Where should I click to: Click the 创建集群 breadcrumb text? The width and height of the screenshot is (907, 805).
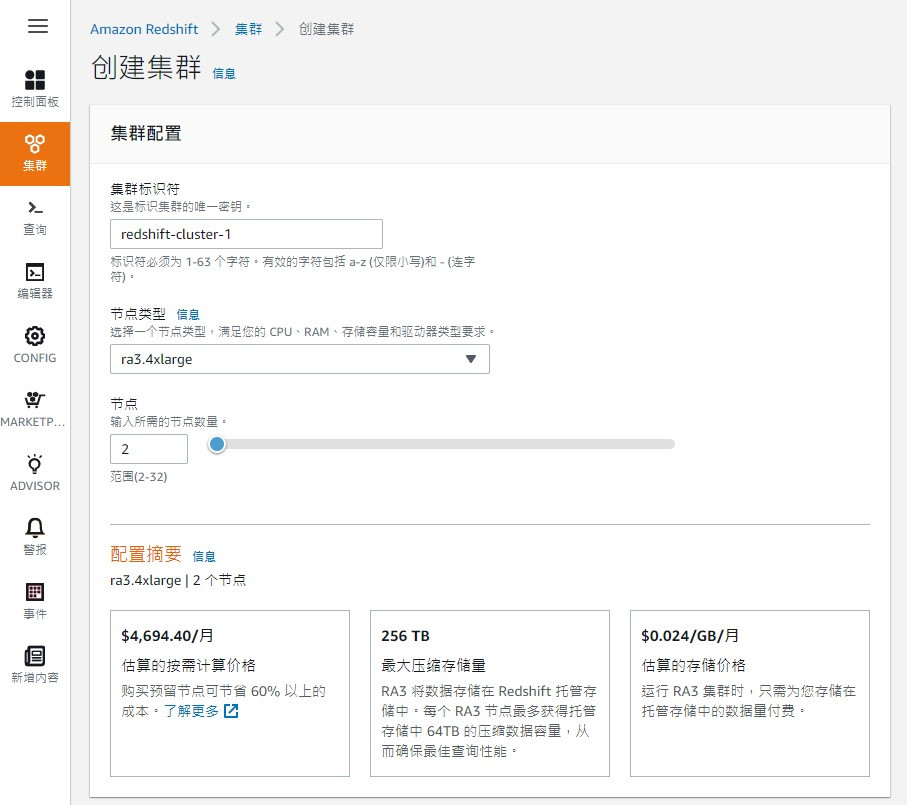pyautogui.click(x=326, y=29)
